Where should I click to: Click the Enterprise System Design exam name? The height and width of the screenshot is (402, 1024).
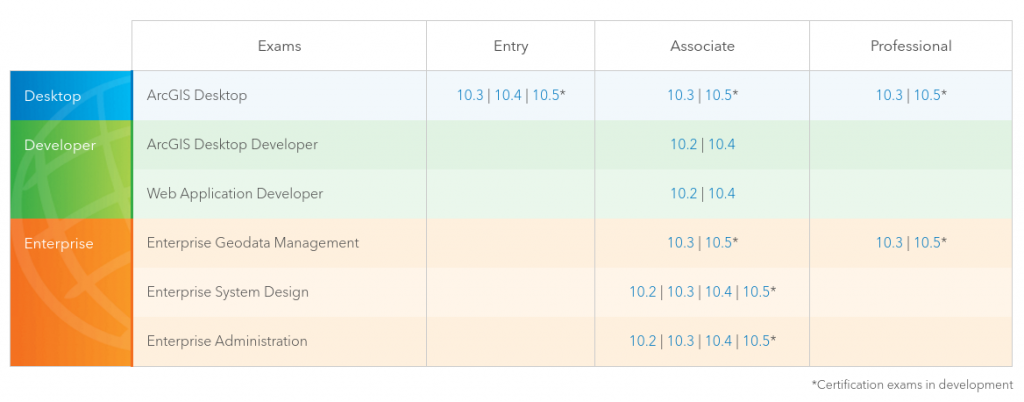(227, 292)
